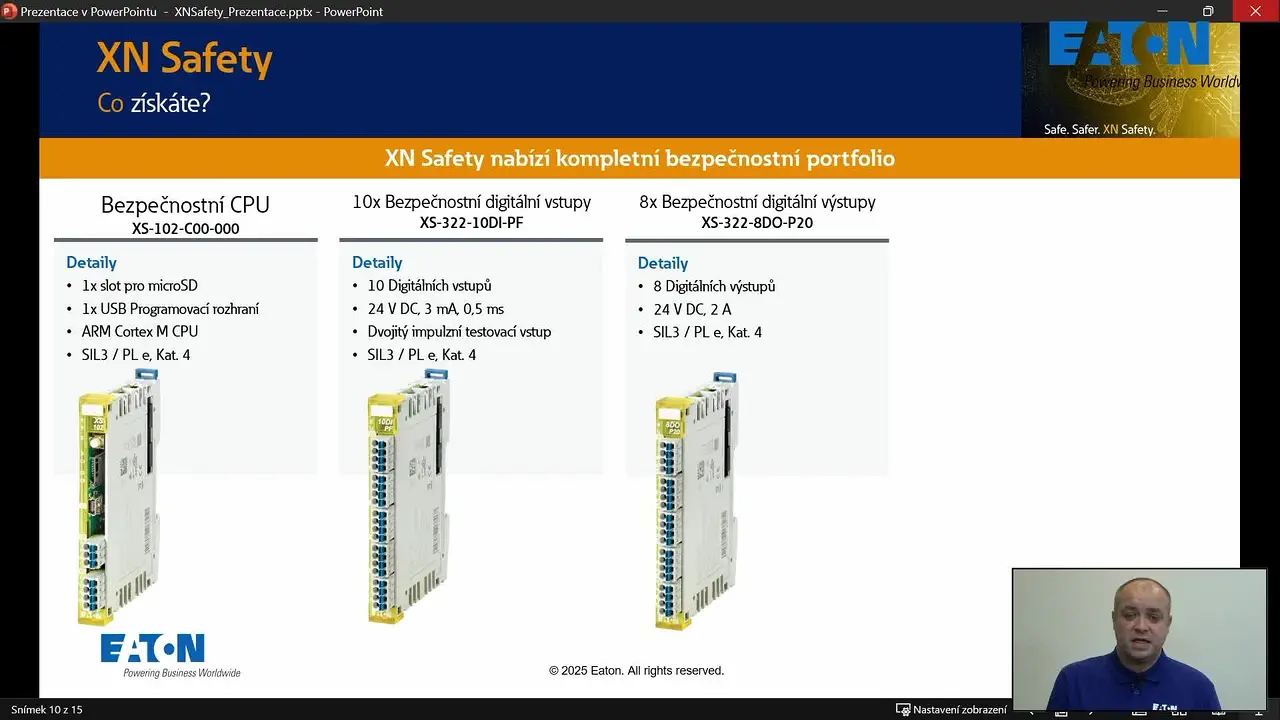Viewport: 1280px width, 720px height.
Task: Click the Snímek 10 z 15 indicator
Action: tap(46, 709)
